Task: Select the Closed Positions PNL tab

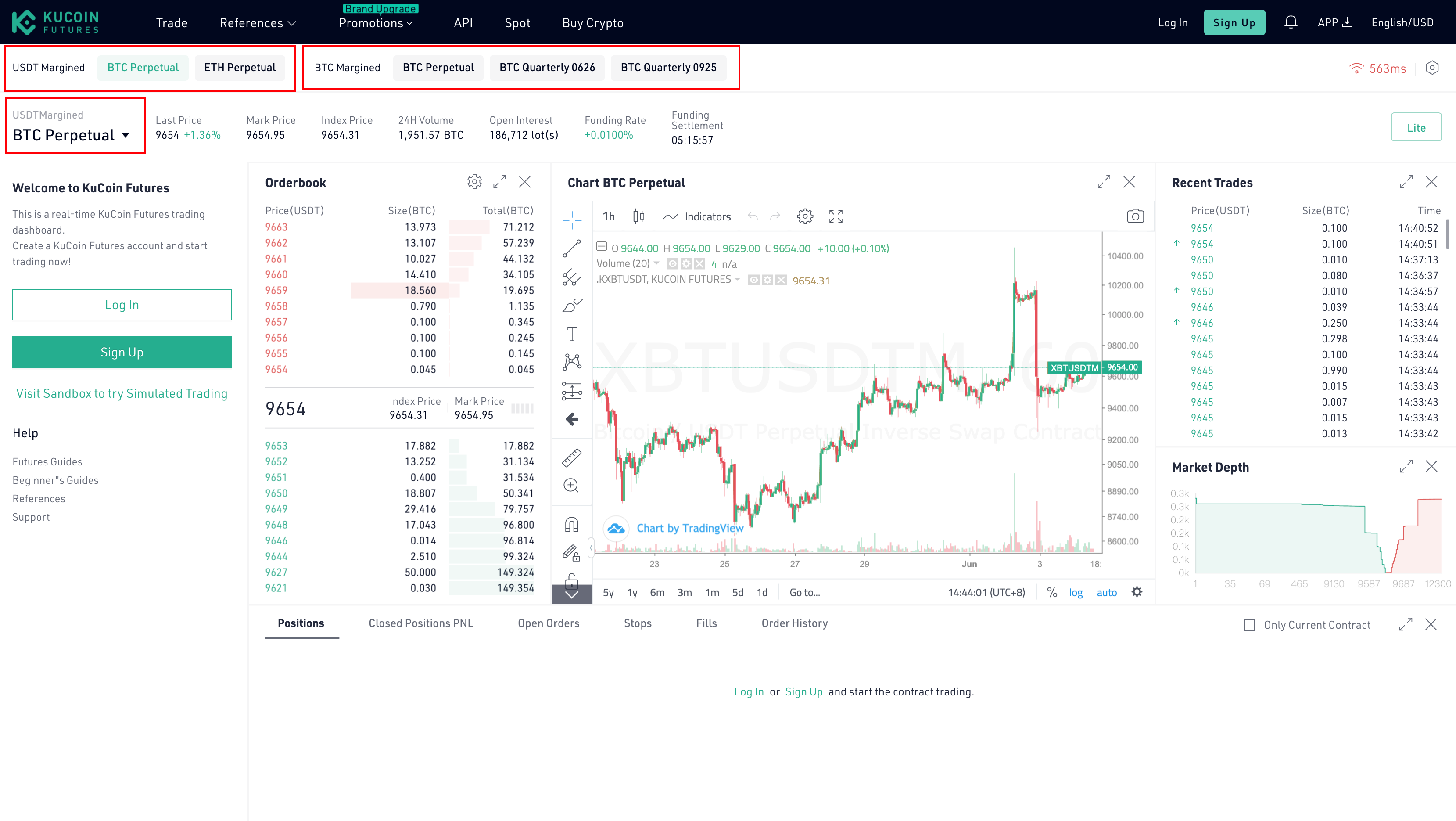Action: (421, 623)
